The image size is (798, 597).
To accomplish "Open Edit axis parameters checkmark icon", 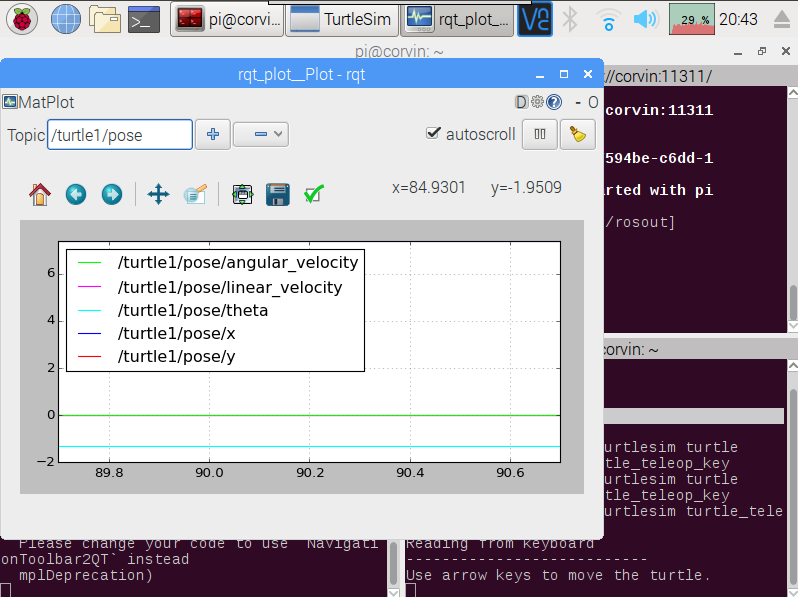I will 314,194.
